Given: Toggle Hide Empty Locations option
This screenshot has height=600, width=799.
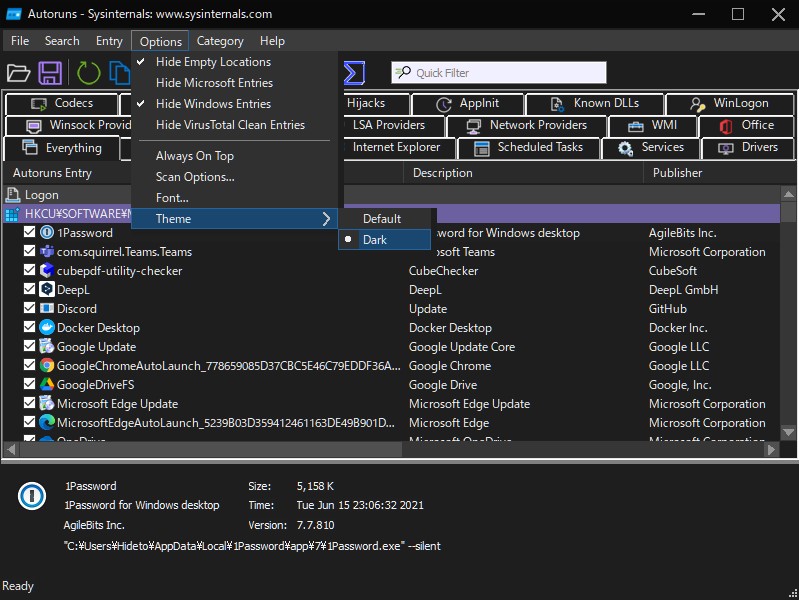Looking at the screenshot, I should click(234, 62).
